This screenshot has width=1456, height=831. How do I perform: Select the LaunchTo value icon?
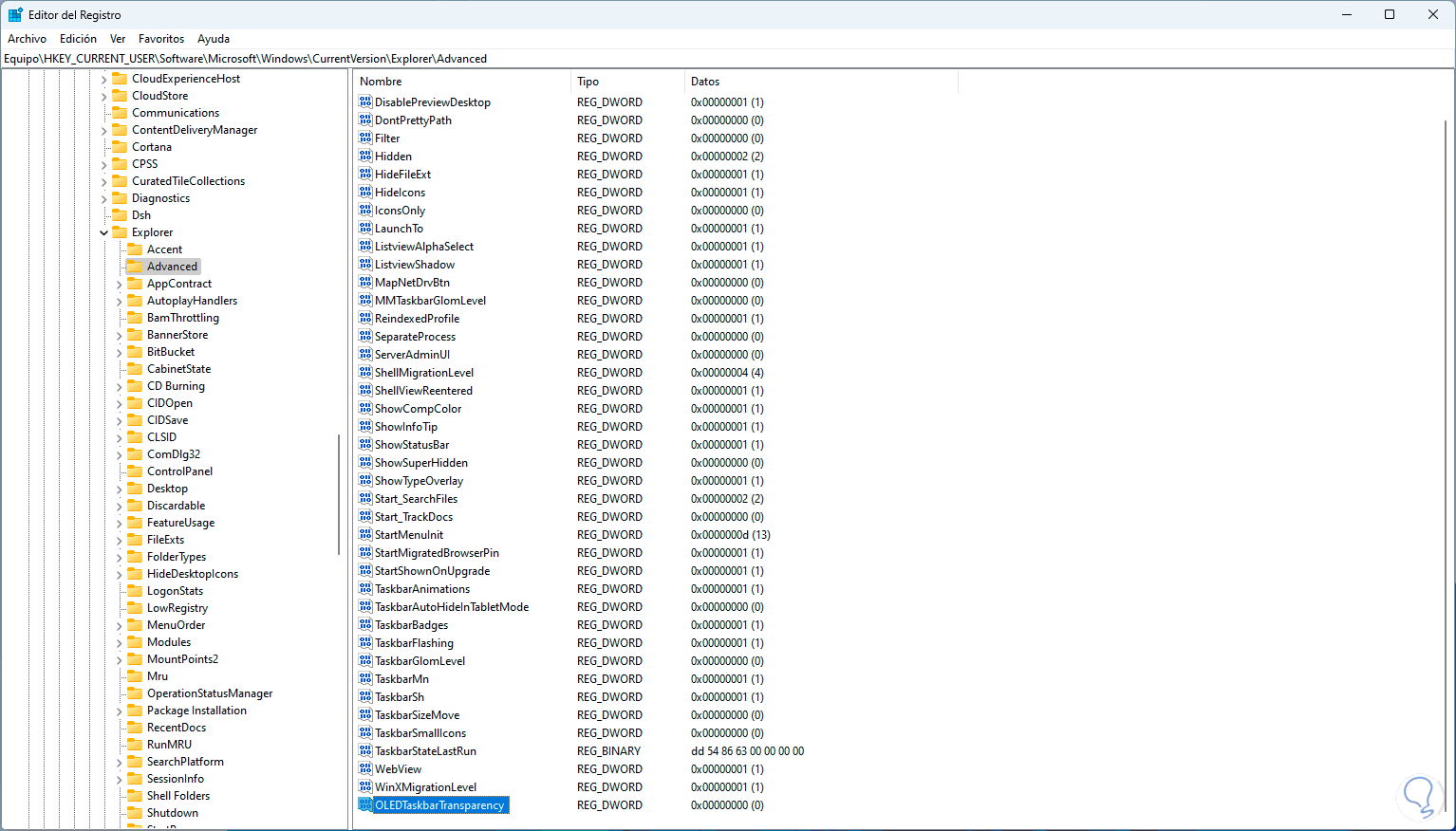click(365, 228)
